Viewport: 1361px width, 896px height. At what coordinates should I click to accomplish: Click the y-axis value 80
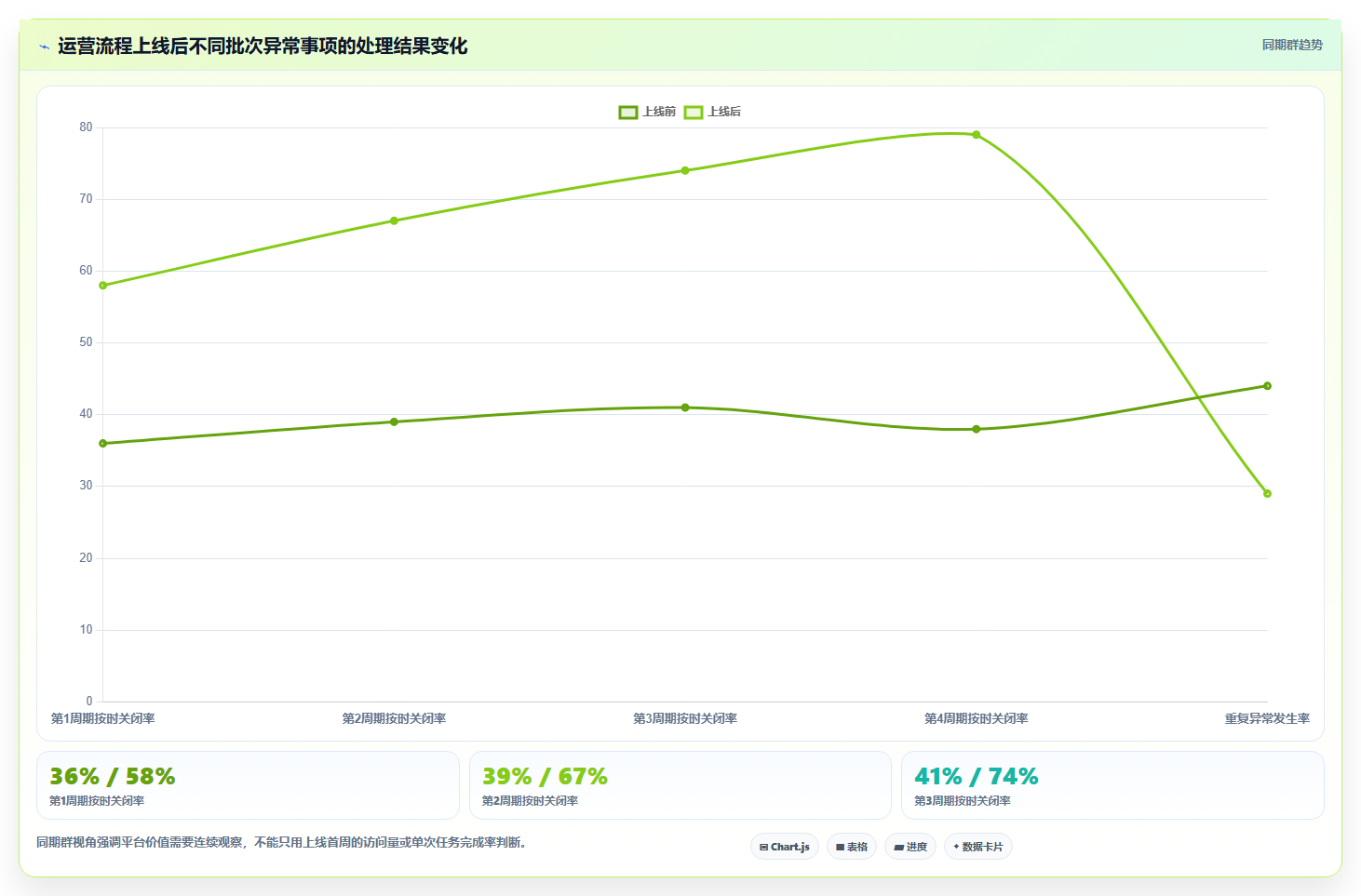click(x=87, y=127)
